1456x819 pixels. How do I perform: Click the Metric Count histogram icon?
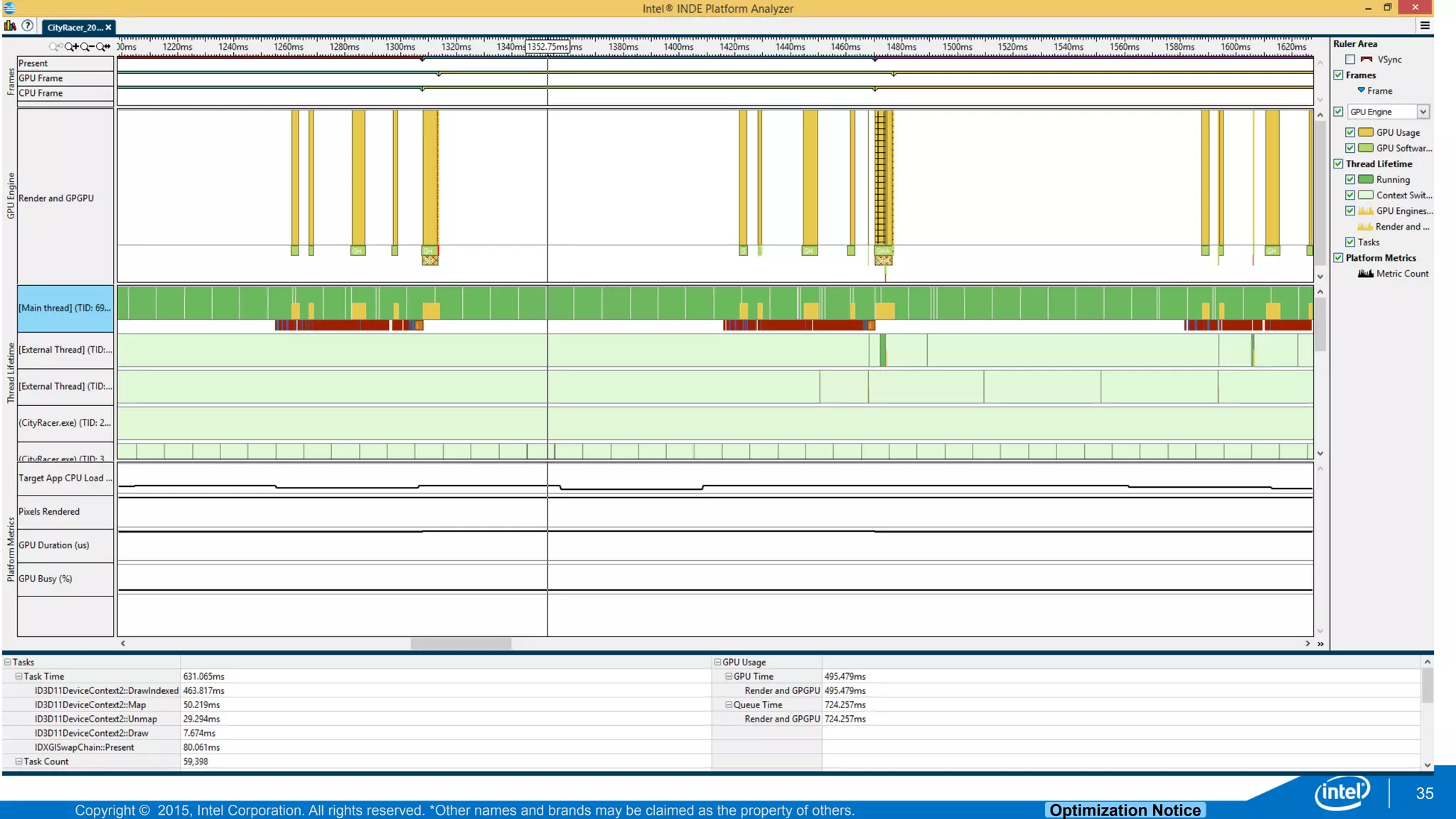[1365, 274]
